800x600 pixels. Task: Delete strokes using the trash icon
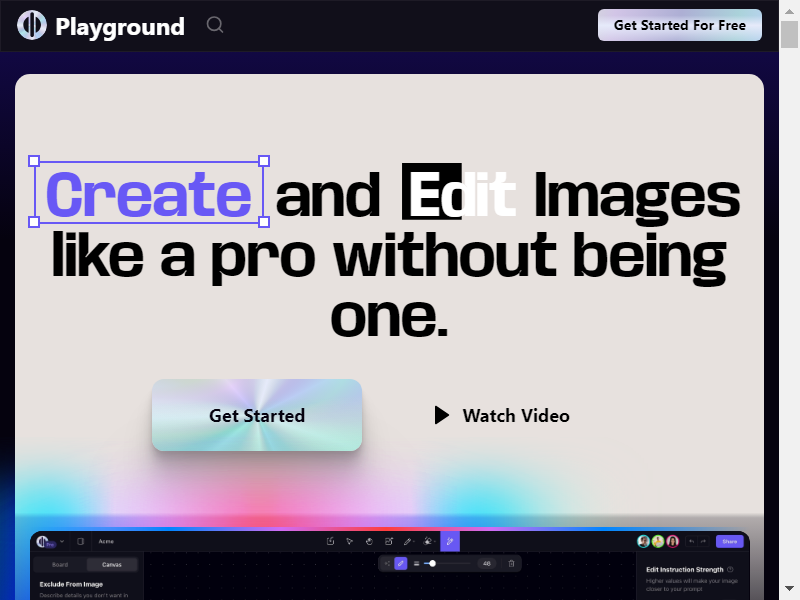point(511,564)
